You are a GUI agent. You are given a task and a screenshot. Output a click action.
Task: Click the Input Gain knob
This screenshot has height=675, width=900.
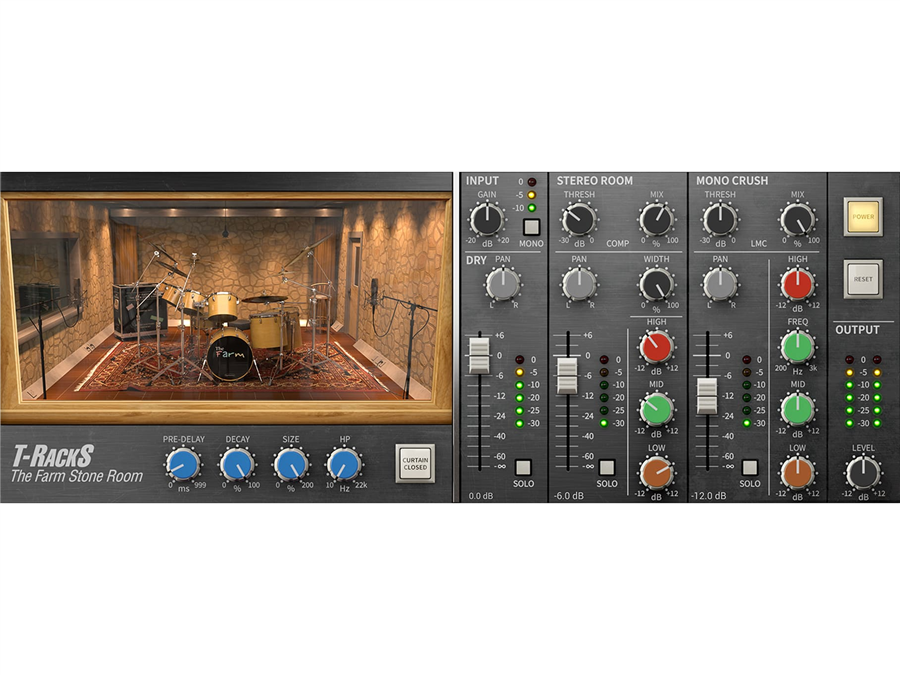click(486, 218)
